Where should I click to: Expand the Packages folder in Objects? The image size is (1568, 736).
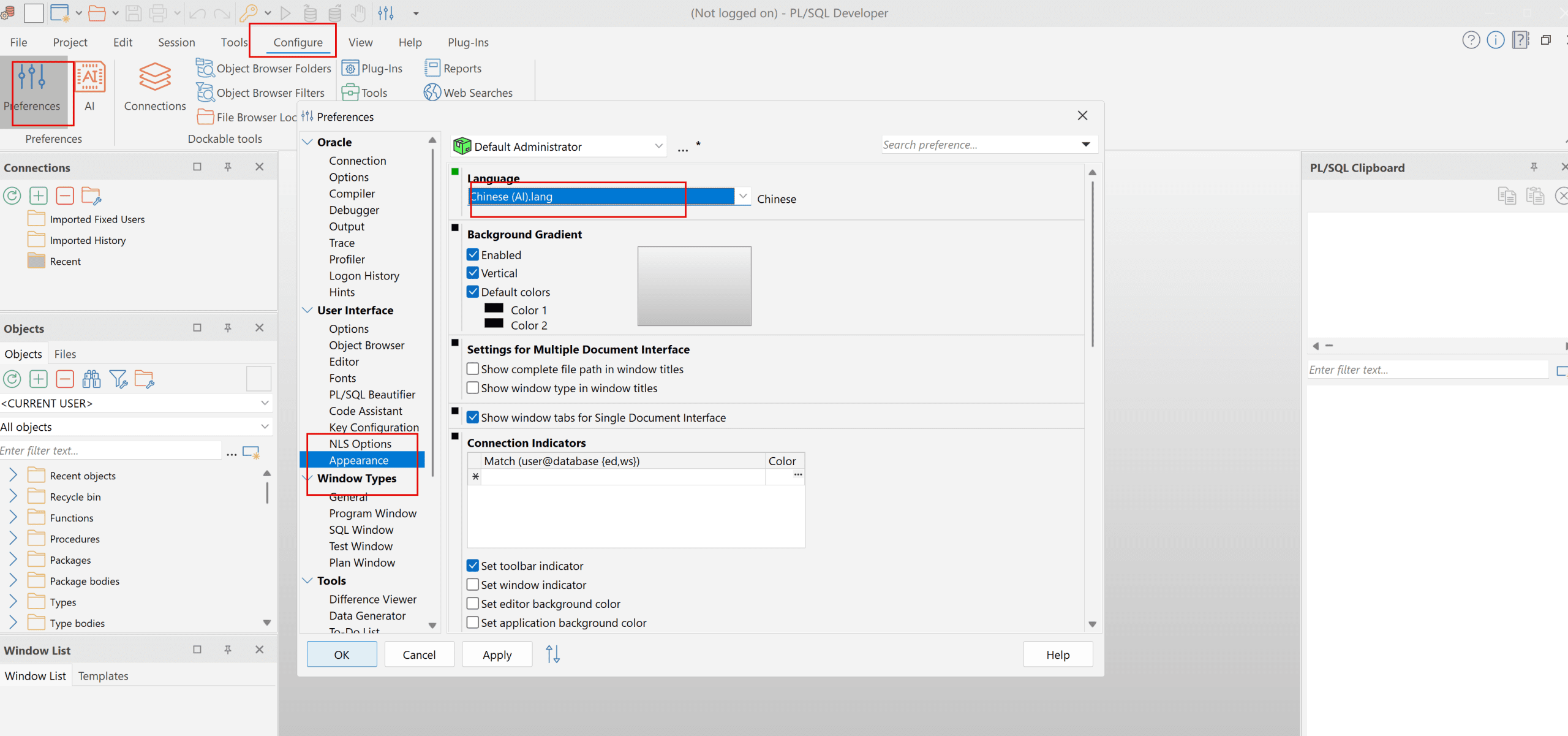click(13, 560)
